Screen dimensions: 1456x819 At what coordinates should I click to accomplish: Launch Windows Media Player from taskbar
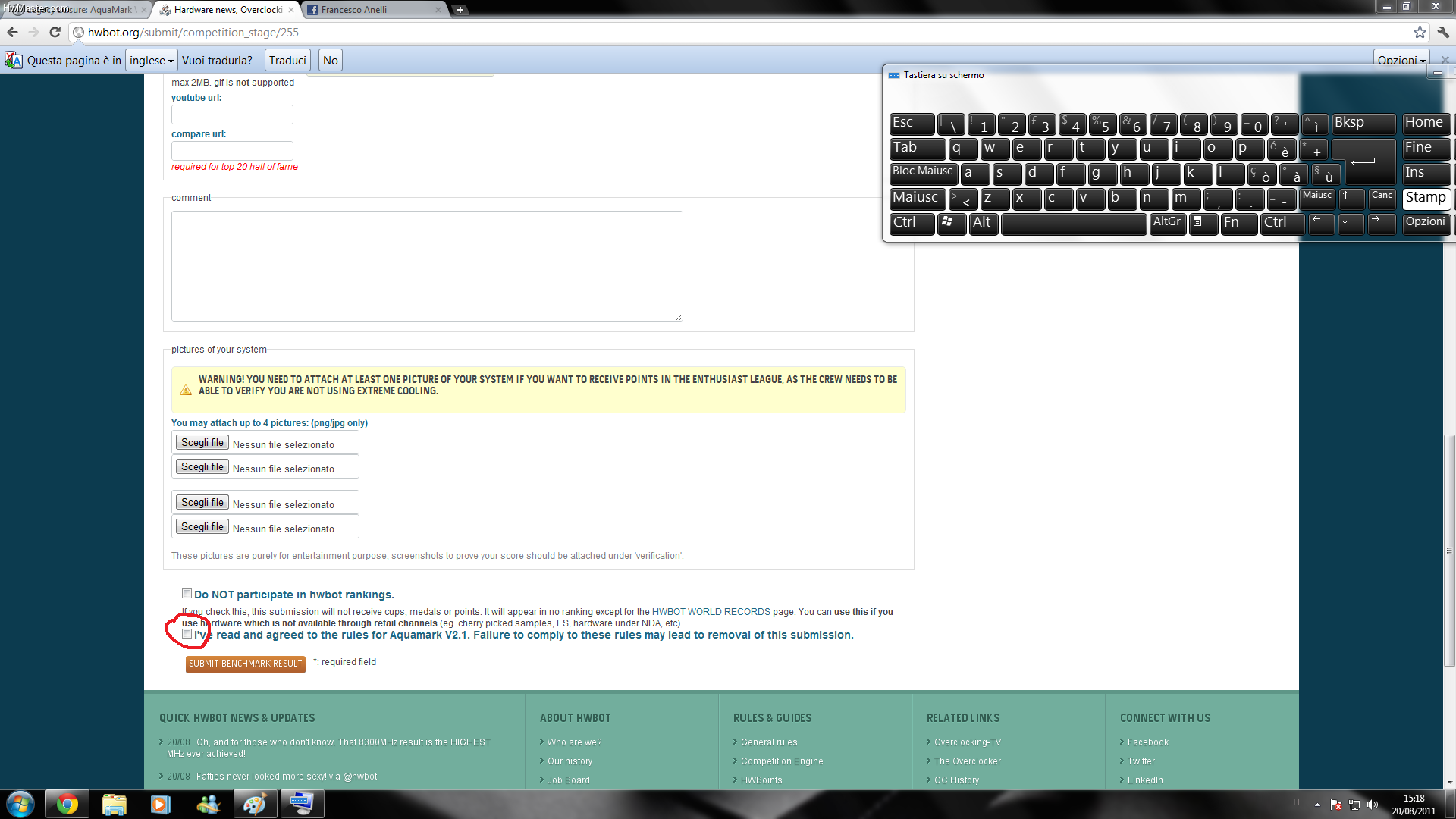pos(160,804)
